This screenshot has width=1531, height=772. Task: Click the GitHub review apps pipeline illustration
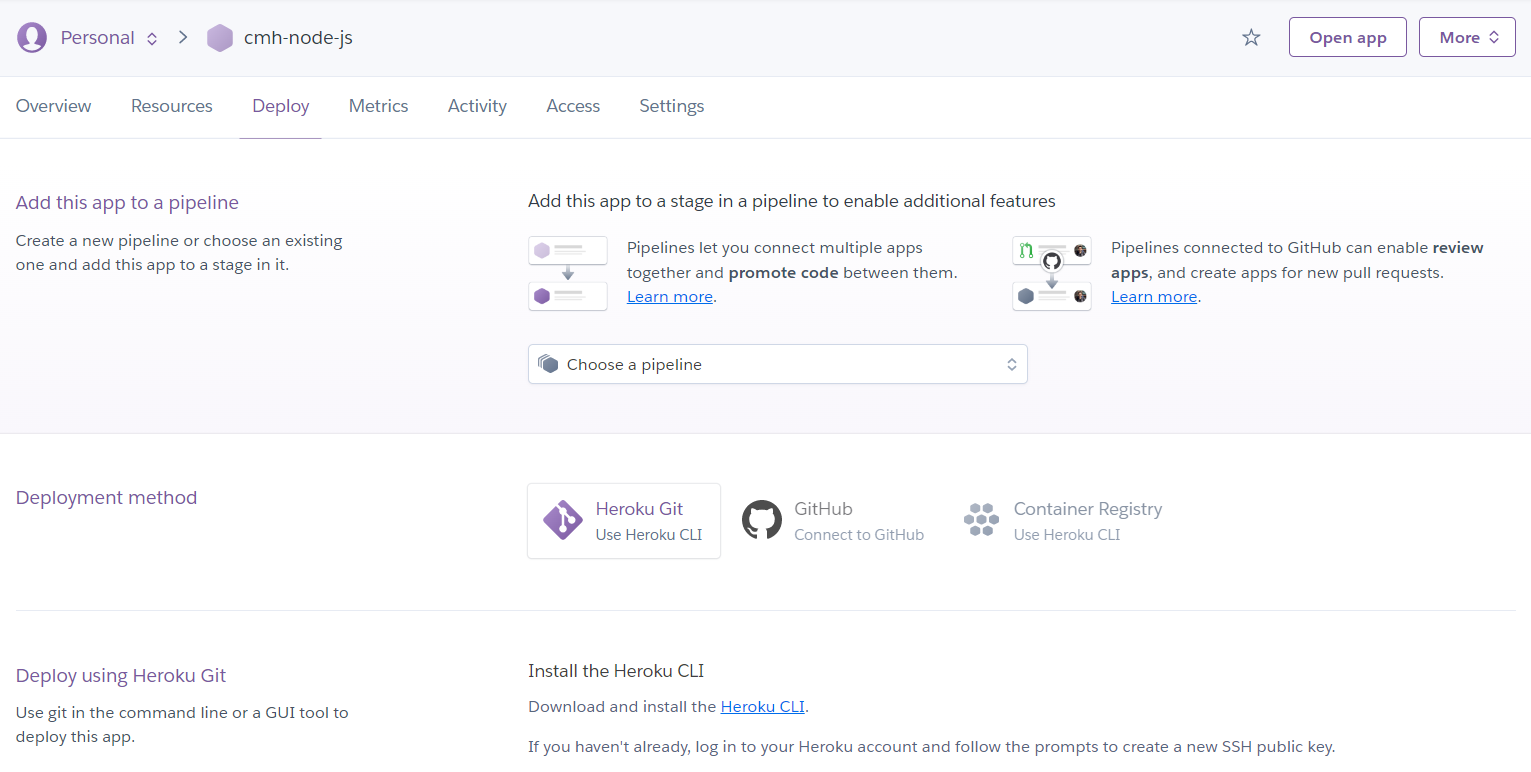pos(1052,273)
